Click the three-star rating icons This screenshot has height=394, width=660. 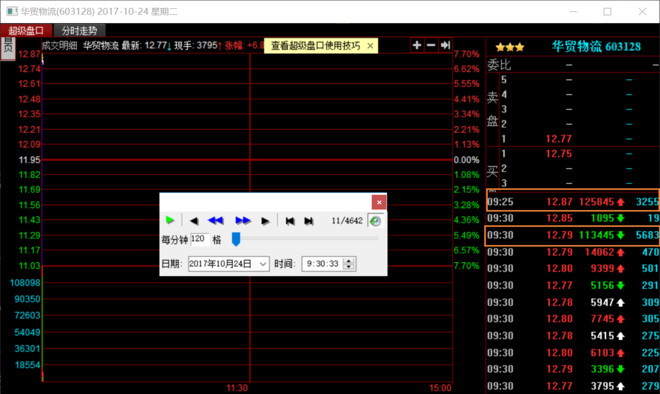(510, 47)
